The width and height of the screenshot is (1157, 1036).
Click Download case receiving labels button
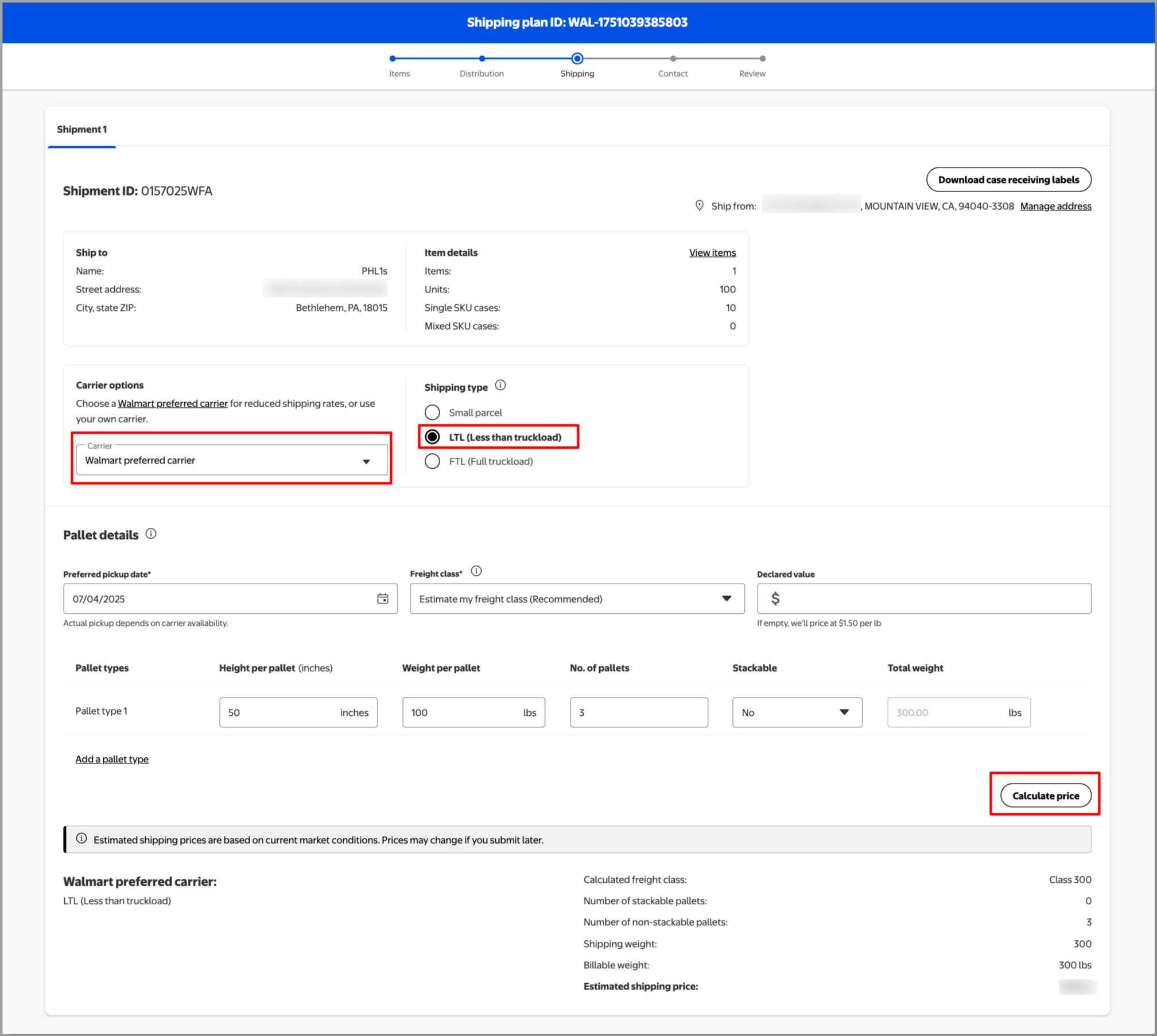tap(1008, 180)
